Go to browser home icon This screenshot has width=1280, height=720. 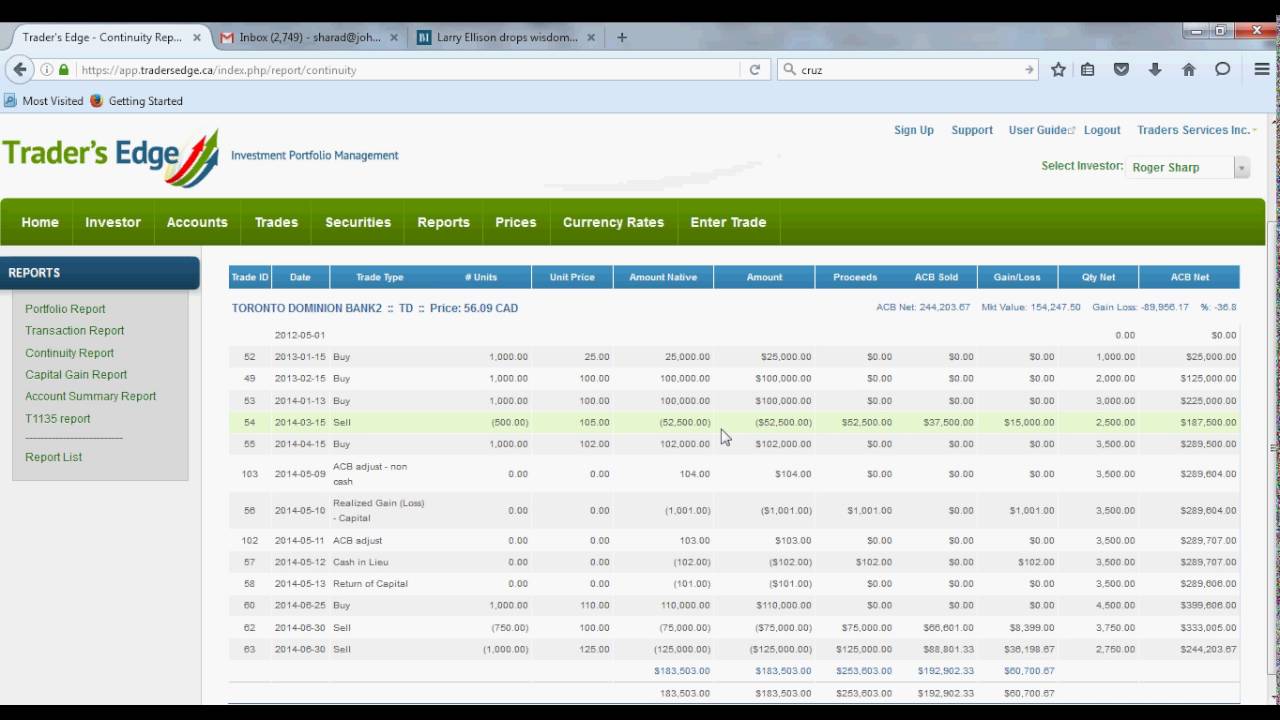click(x=1189, y=70)
